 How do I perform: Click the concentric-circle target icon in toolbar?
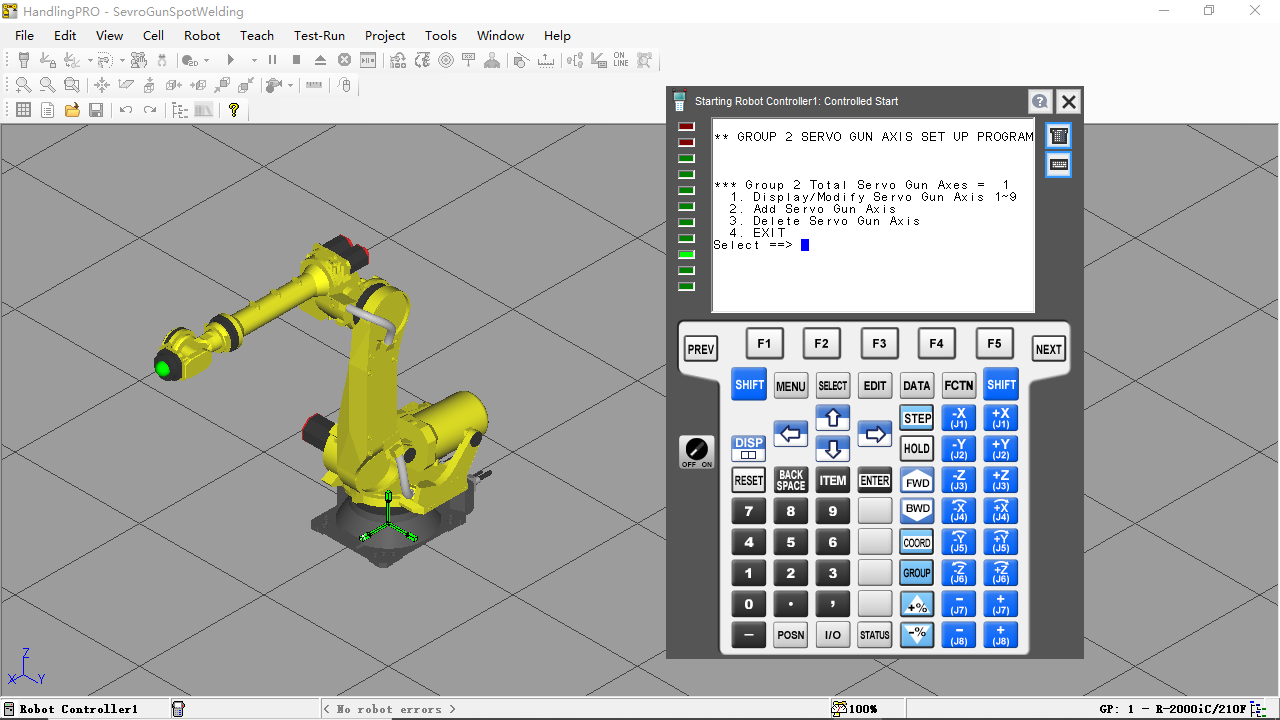click(446, 60)
